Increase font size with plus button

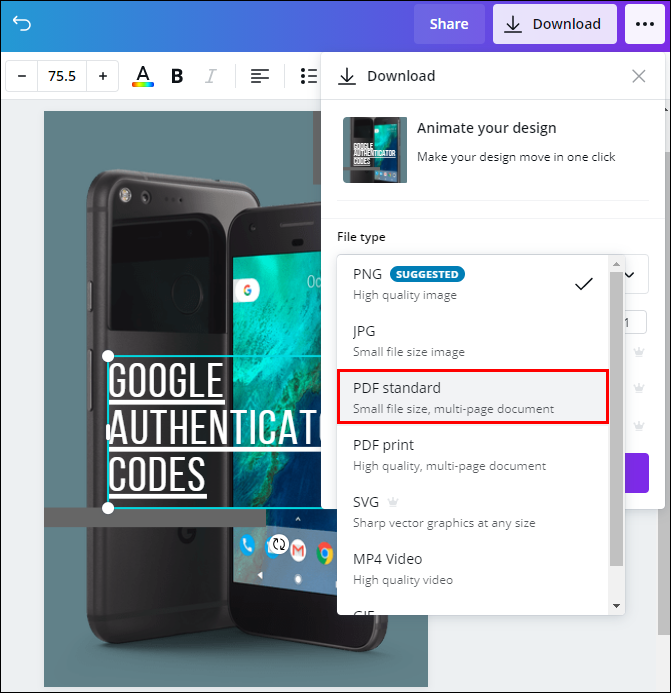[x=103, y=76]
